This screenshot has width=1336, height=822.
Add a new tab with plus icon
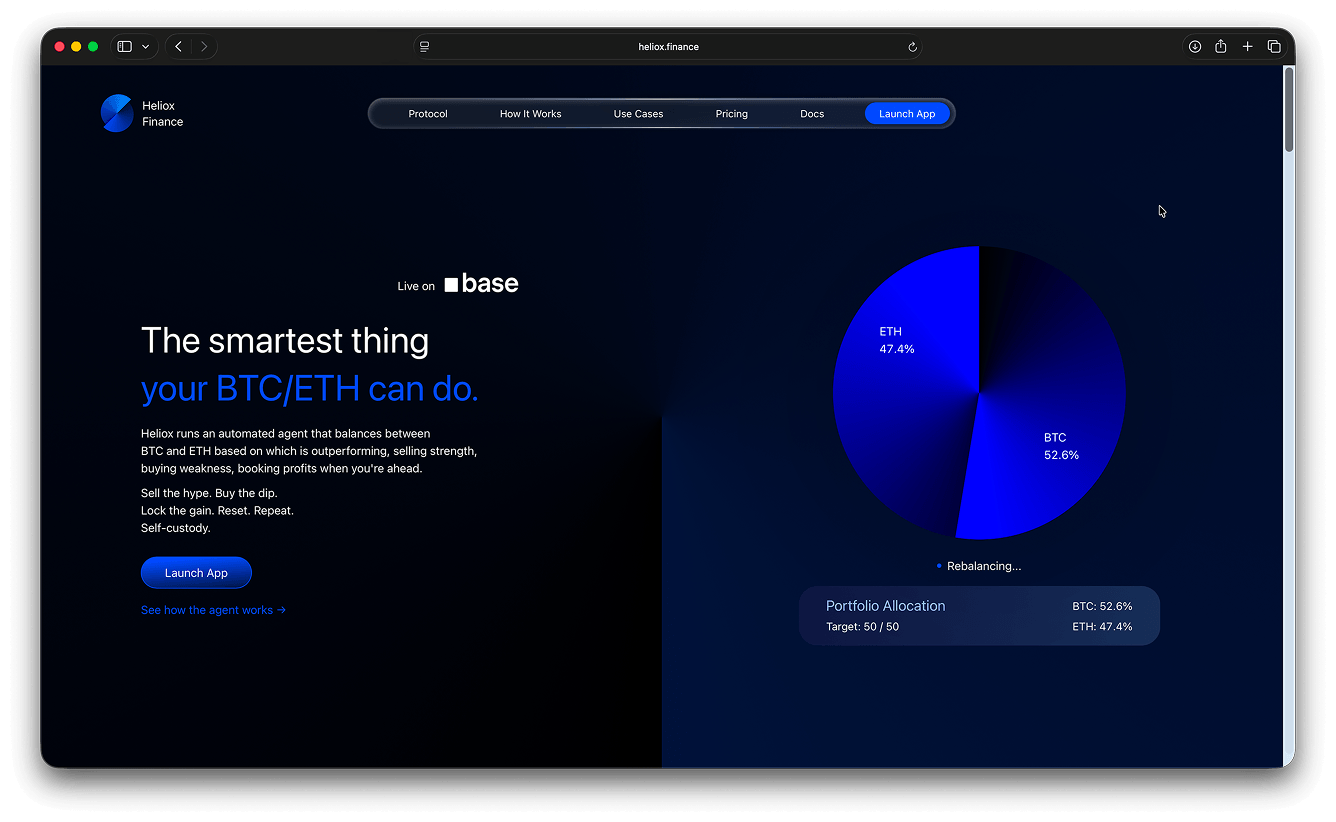1247,46
